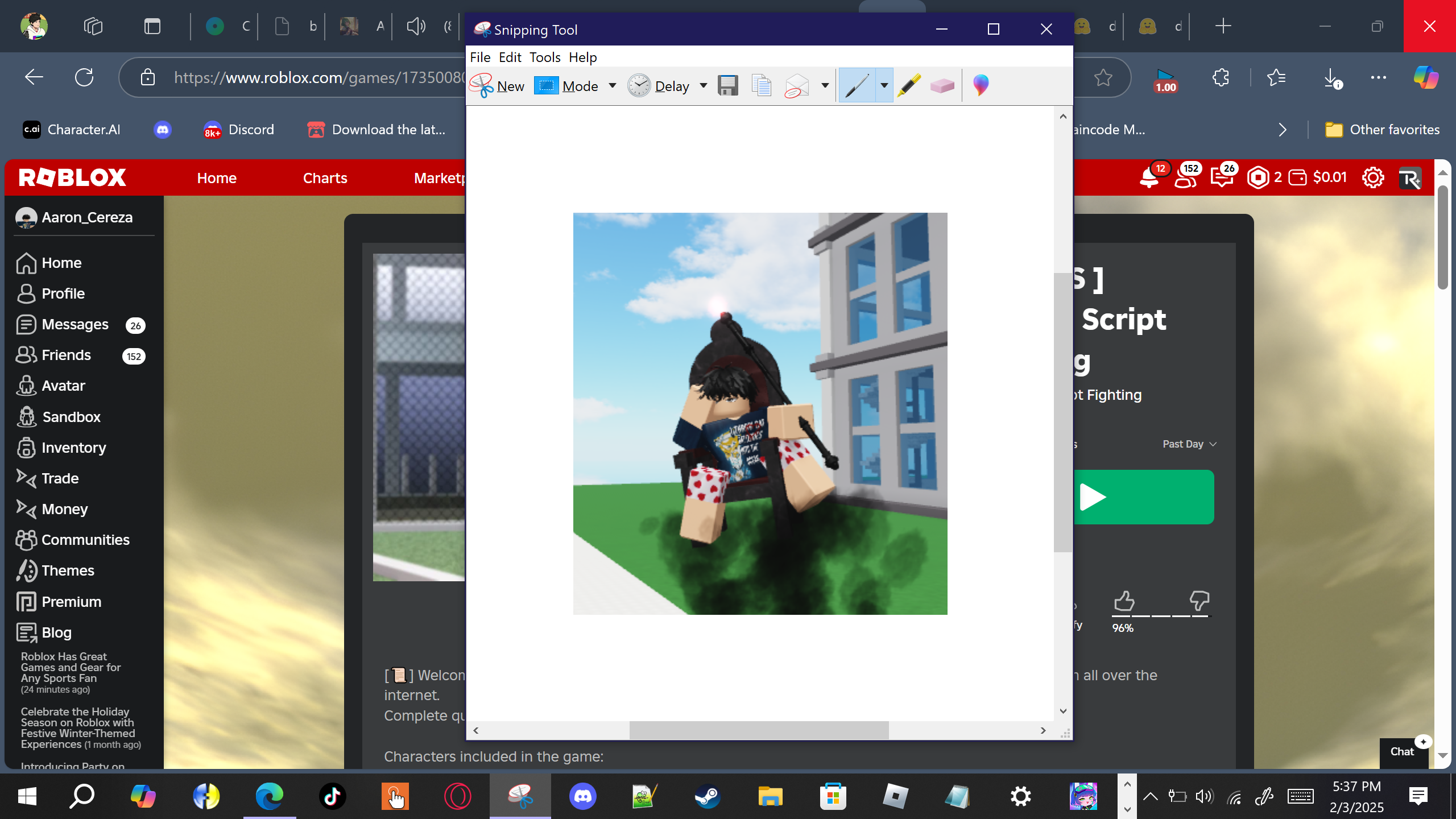Click the Edit with Paint 3D icon
The height and width of the screenshot is (819, 1456).
click(x=981, y=85)
